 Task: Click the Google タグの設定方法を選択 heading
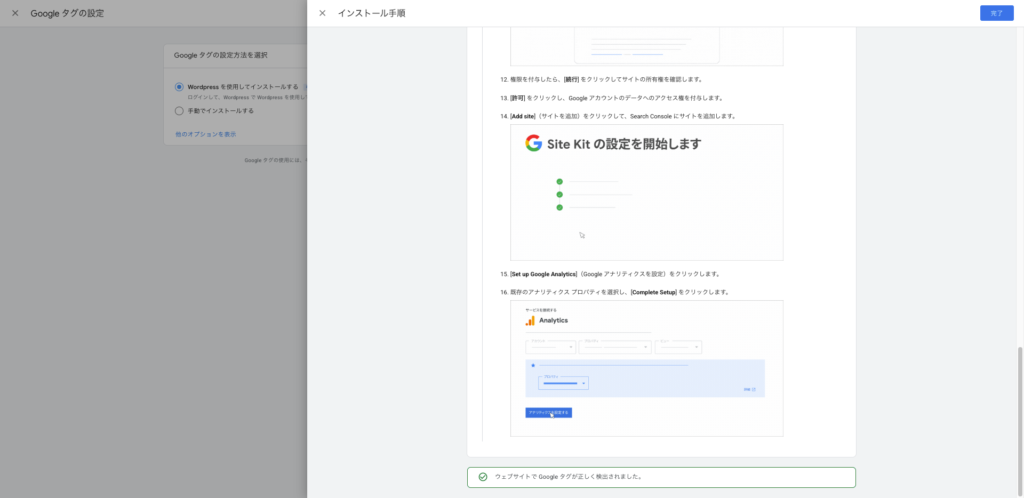click(x=220, y=55)
